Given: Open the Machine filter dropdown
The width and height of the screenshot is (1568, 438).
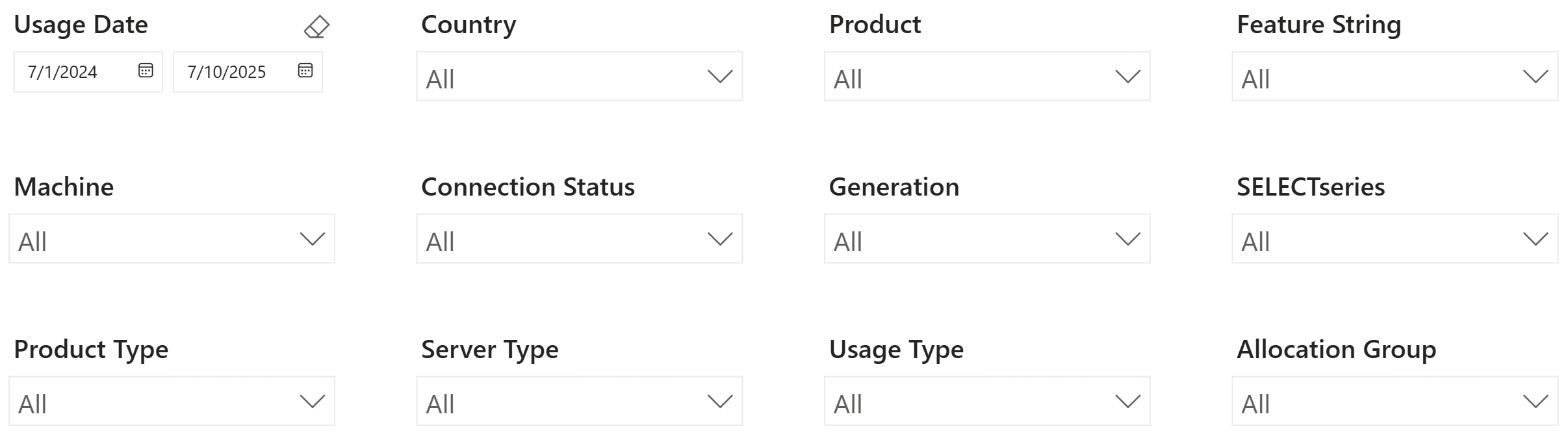Looking at the screenshot, I should 171,239.
